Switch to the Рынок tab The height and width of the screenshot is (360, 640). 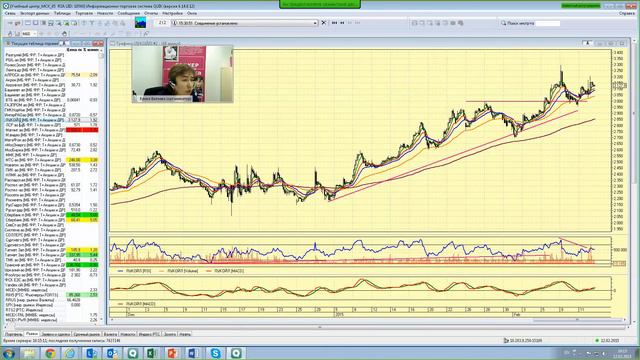coord(31,334)
